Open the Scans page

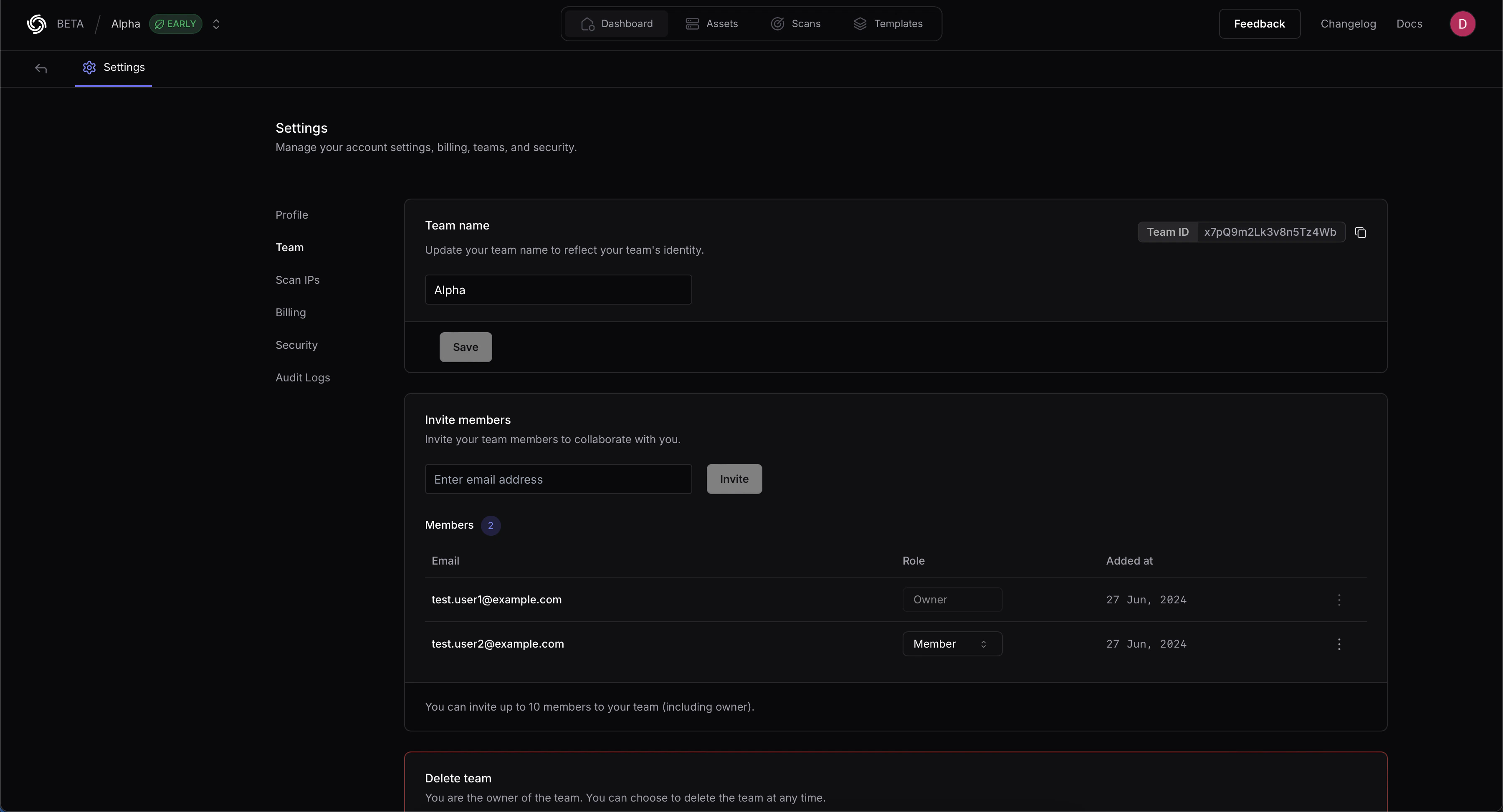796,24
